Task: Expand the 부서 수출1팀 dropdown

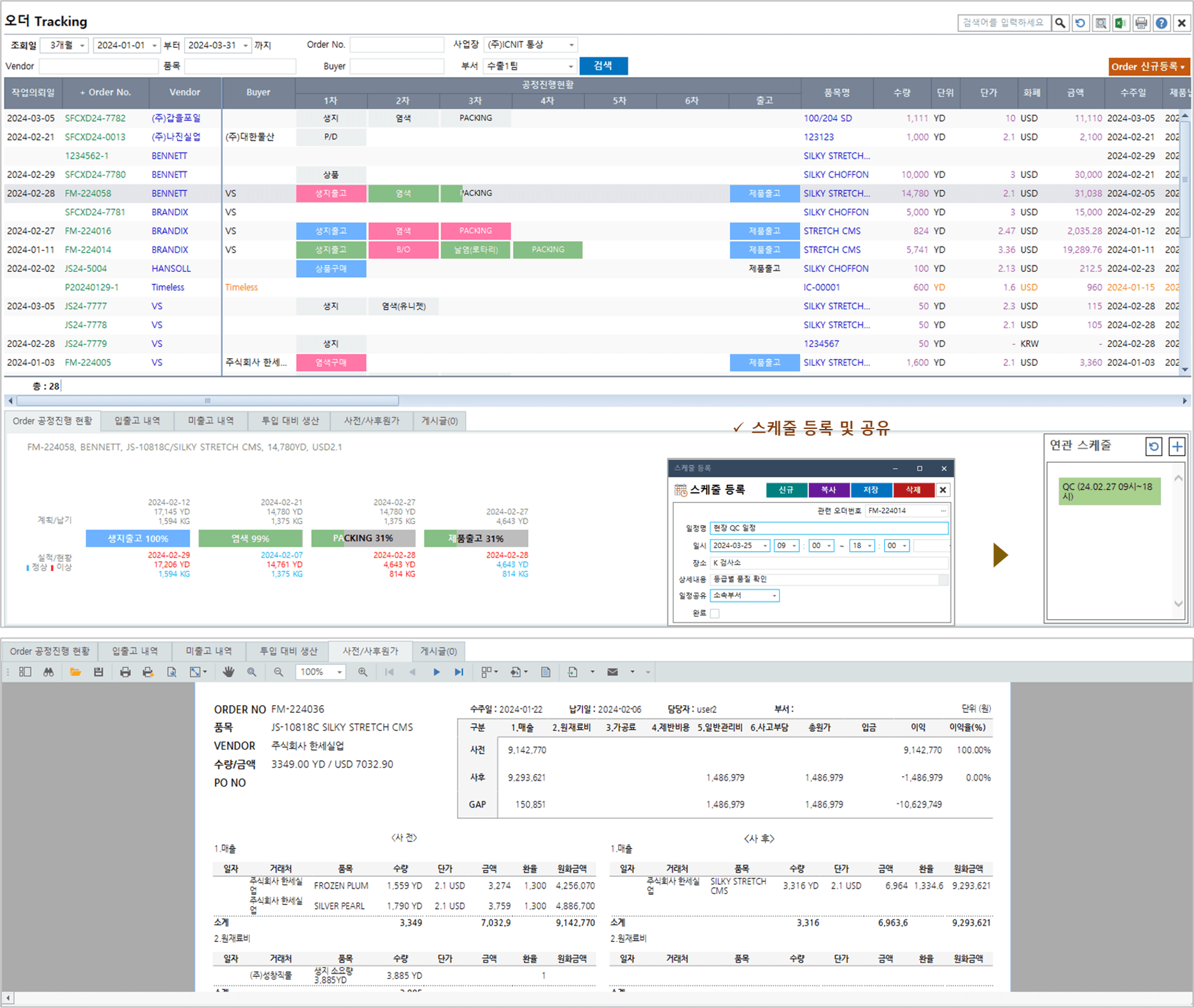Action: (x=570, y=66)
